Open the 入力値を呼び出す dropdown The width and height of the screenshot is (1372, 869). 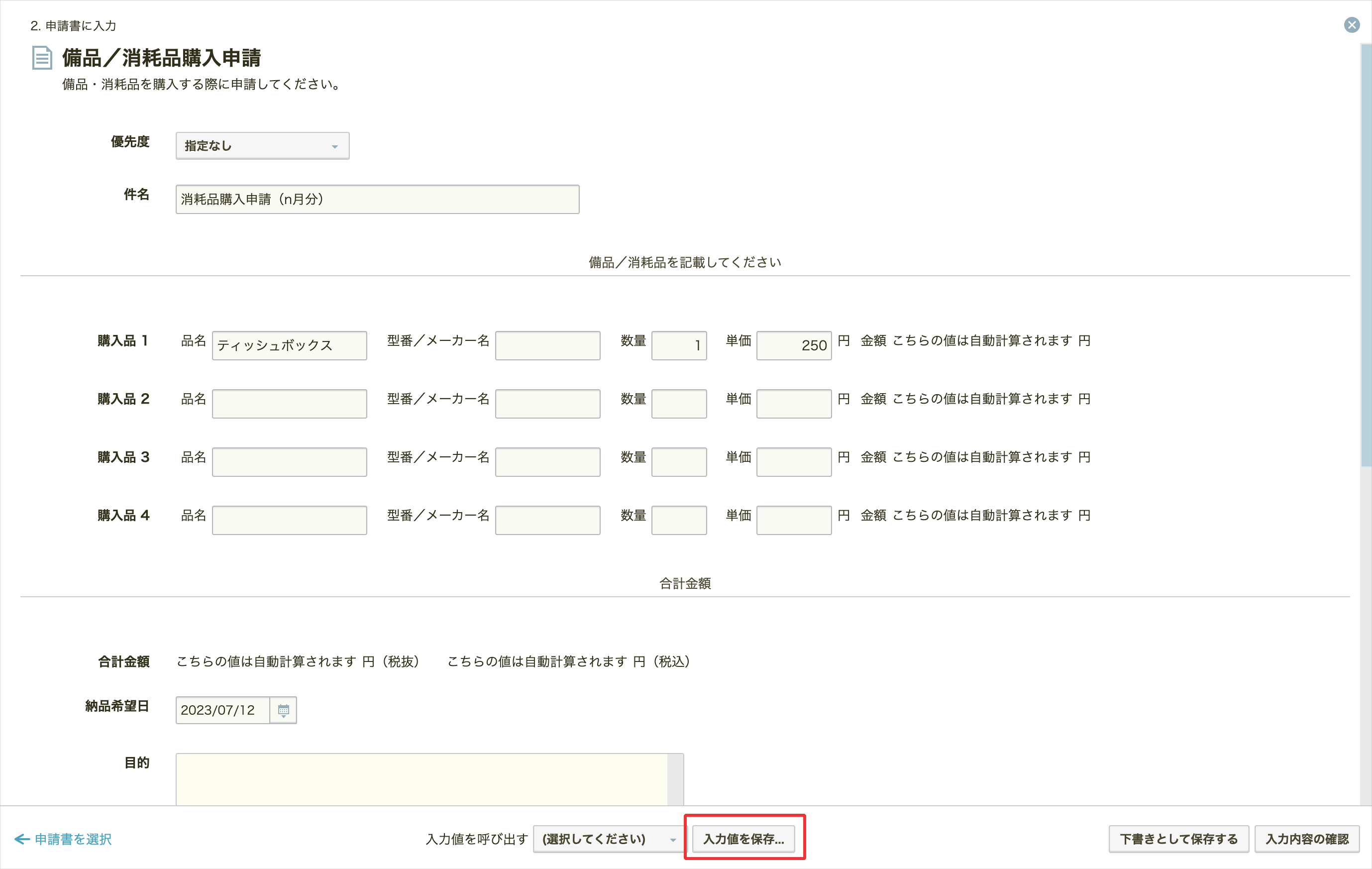click(609, 839)
